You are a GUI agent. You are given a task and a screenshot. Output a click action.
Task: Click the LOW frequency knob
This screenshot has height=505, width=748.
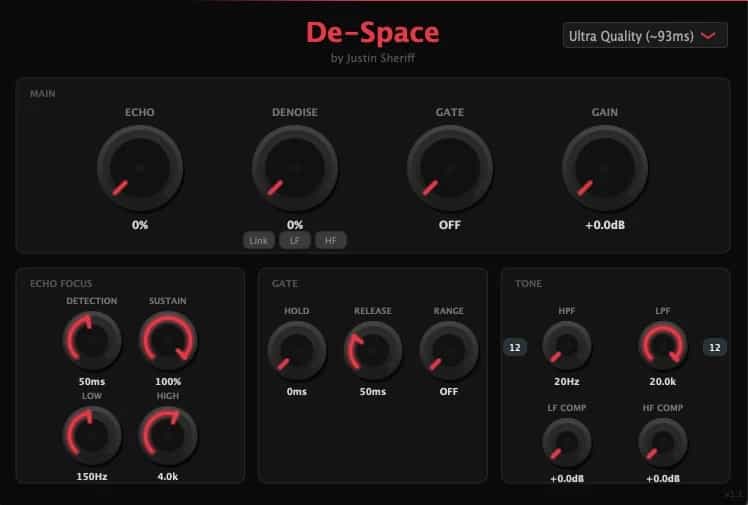92,435
